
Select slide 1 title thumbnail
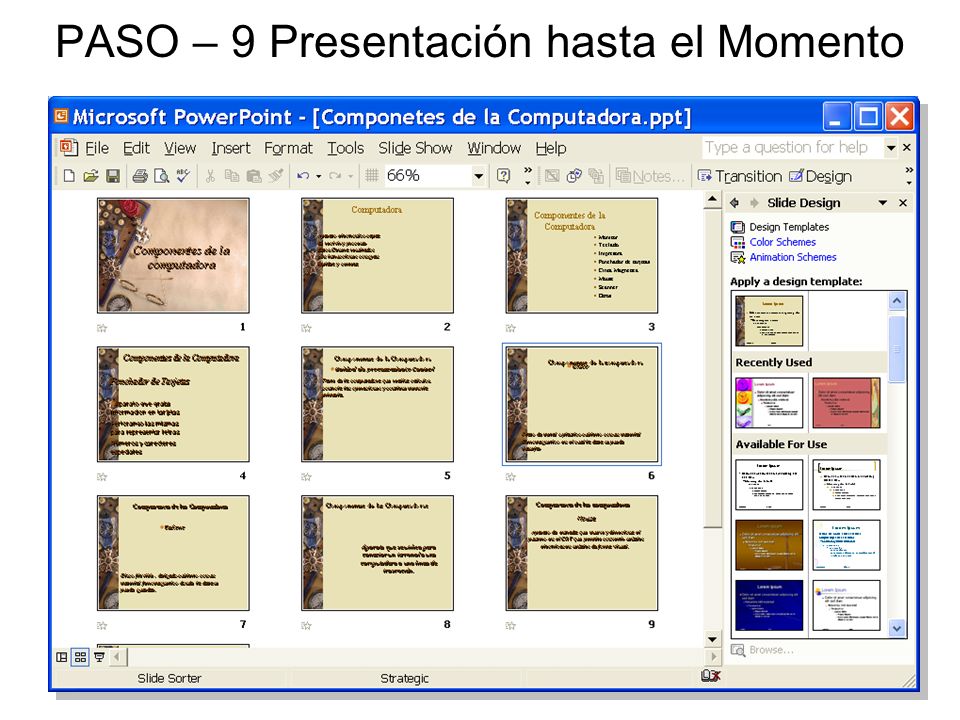click(173, 255)
